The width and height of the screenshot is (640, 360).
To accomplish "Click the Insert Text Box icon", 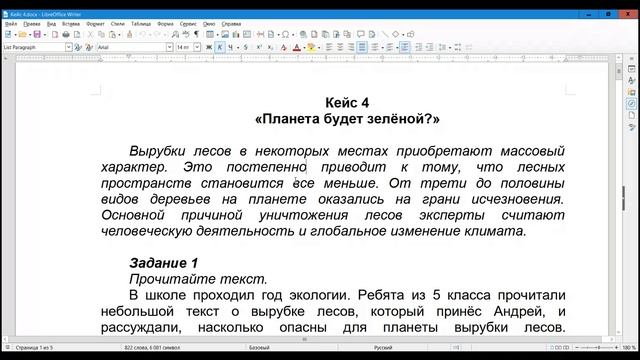I will (247, 35).
